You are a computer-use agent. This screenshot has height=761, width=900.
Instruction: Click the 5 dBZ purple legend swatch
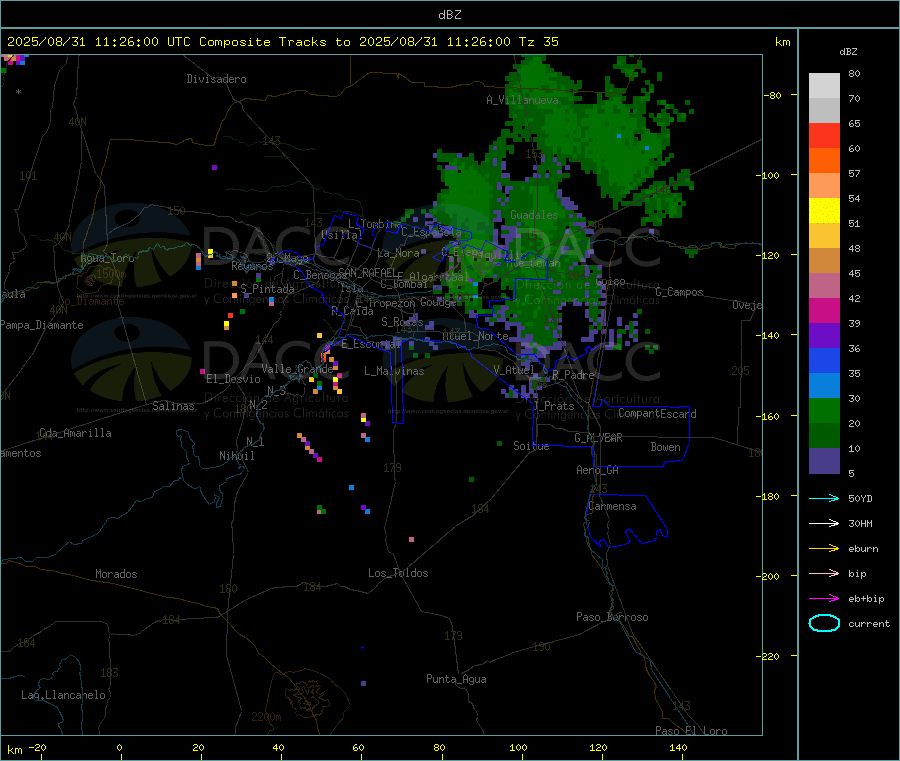tap(824, 460)
